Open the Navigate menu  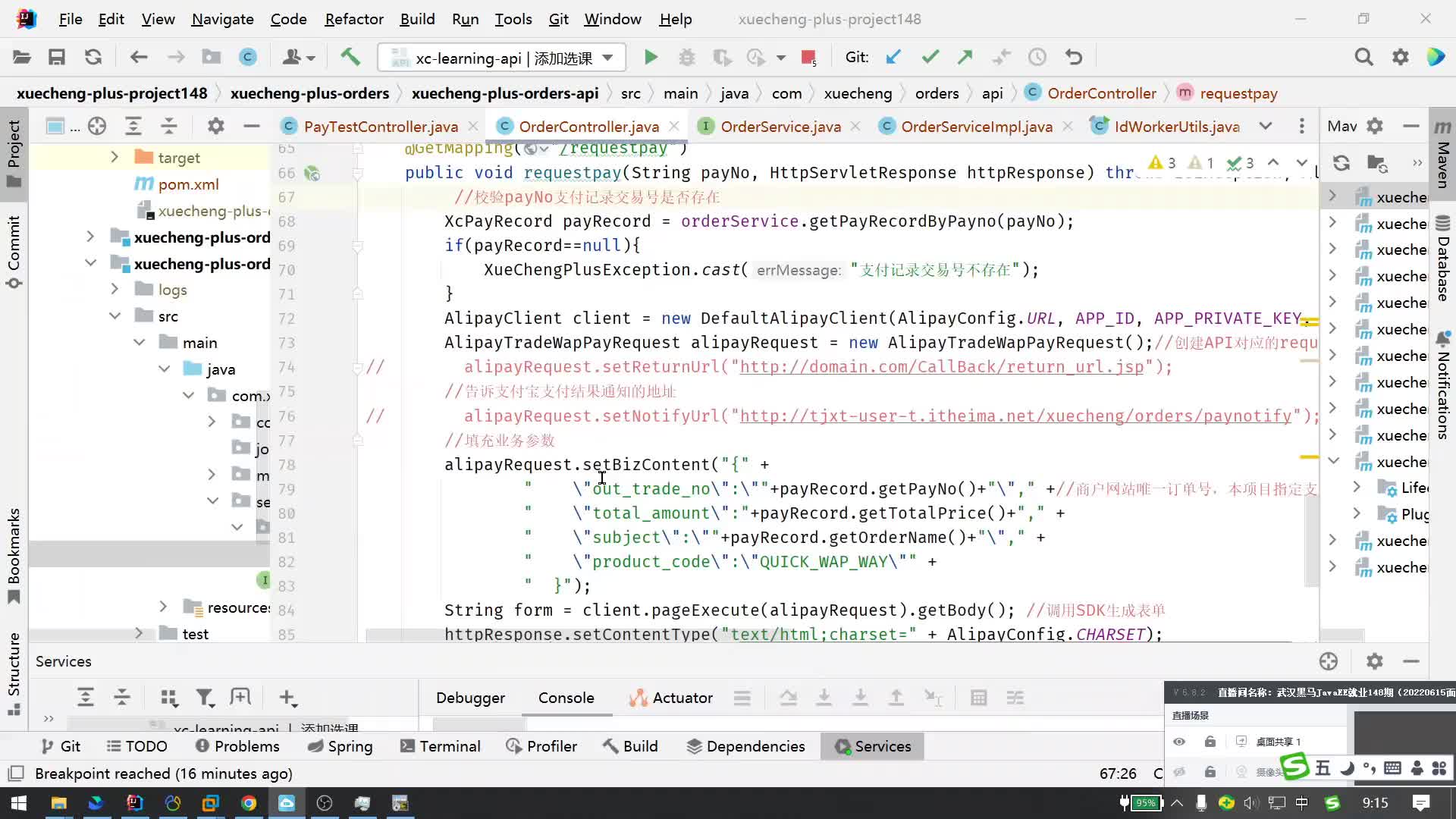(x=222, y=19)
